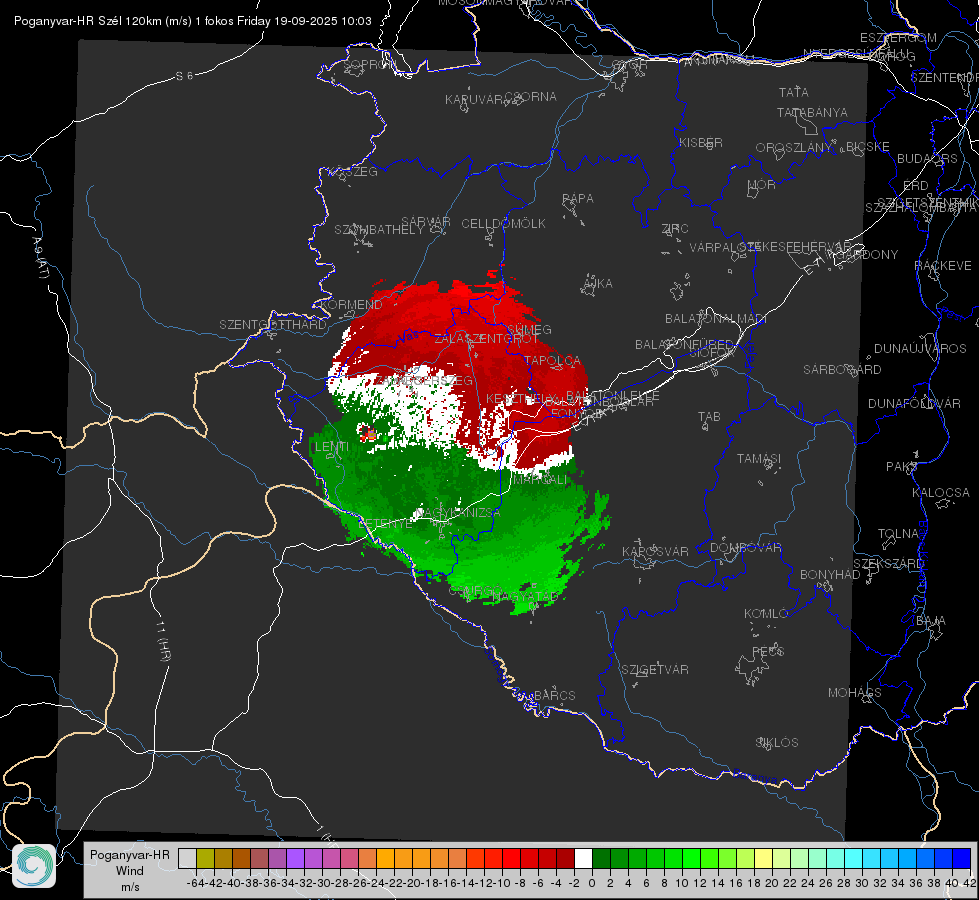Click the yellow swatch between 18 and 20
The width and height of the screenshot is (979, 900).
click(x=764, y=858)
